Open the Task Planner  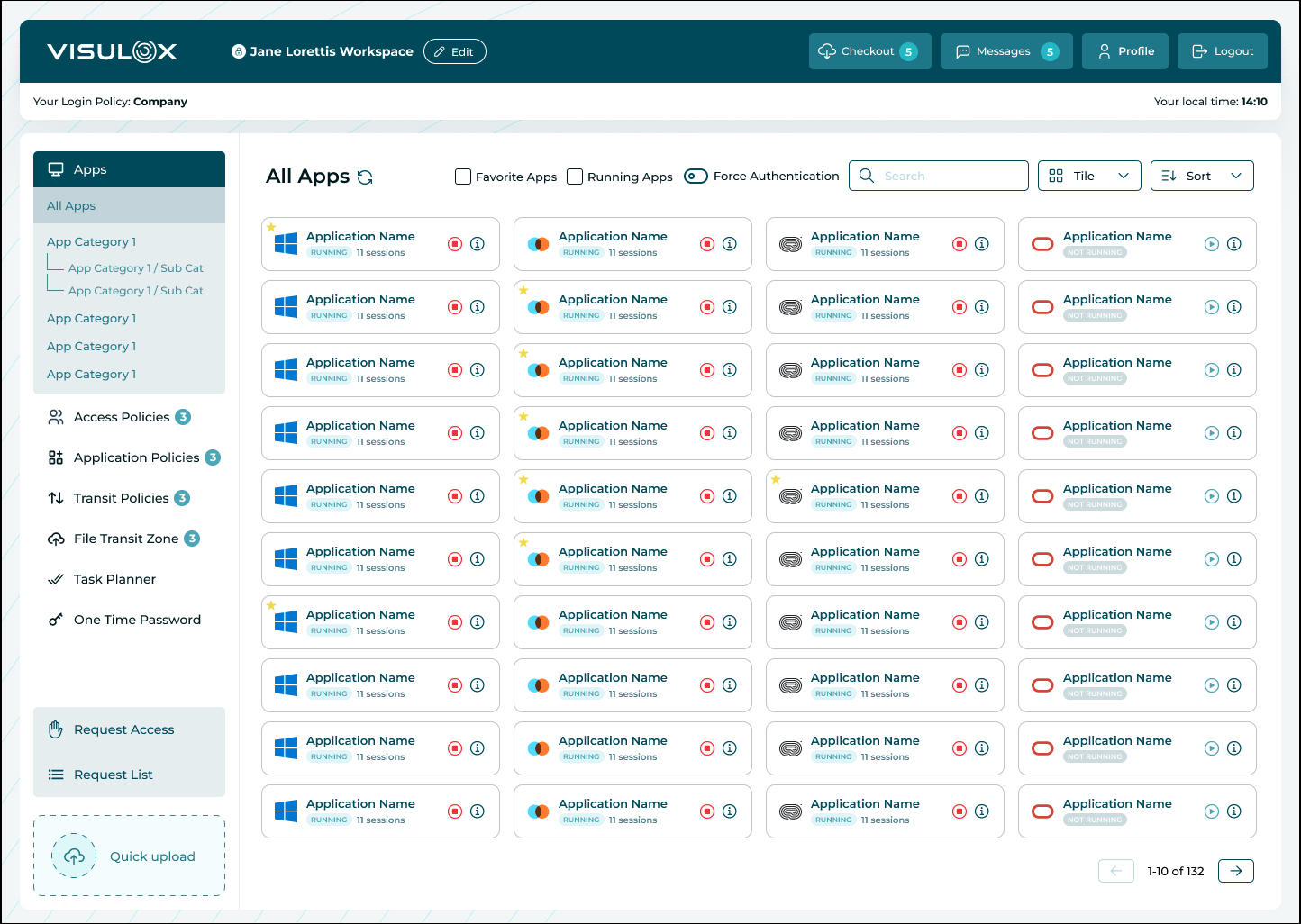pos(55,578)
